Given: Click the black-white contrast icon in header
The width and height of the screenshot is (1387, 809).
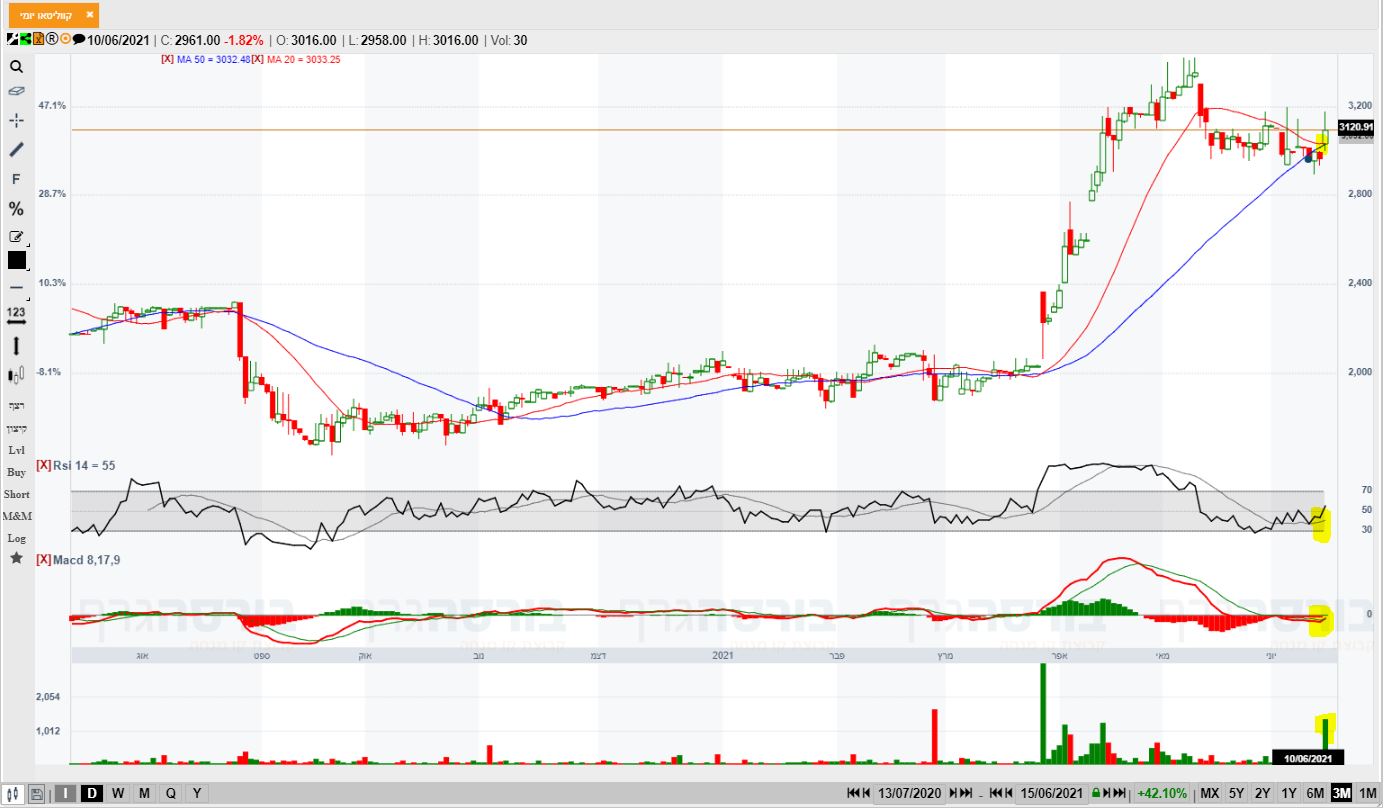Looking at the screenshot, I should (11, 40).
